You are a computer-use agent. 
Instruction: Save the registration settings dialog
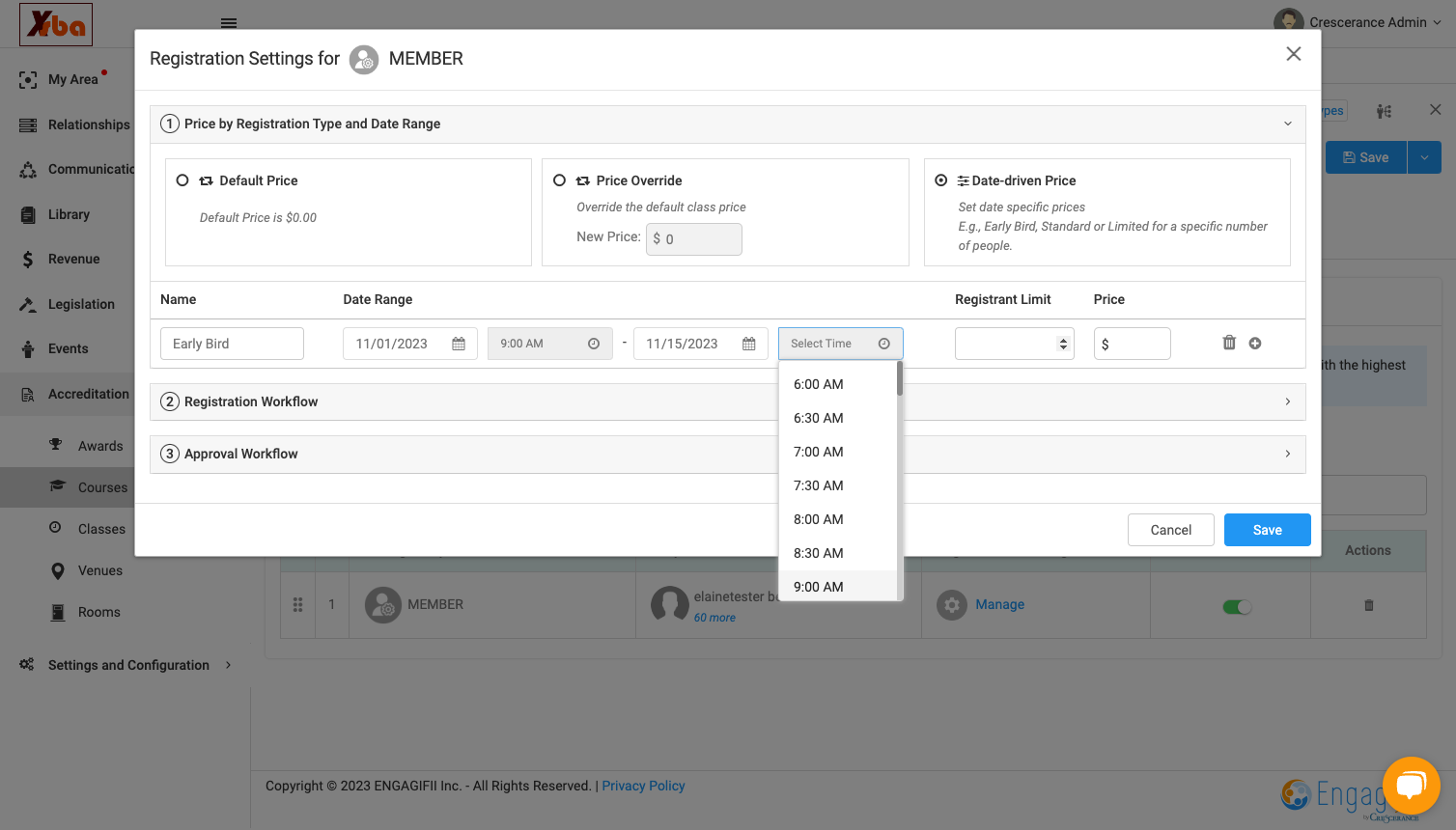coord(1268,530)
